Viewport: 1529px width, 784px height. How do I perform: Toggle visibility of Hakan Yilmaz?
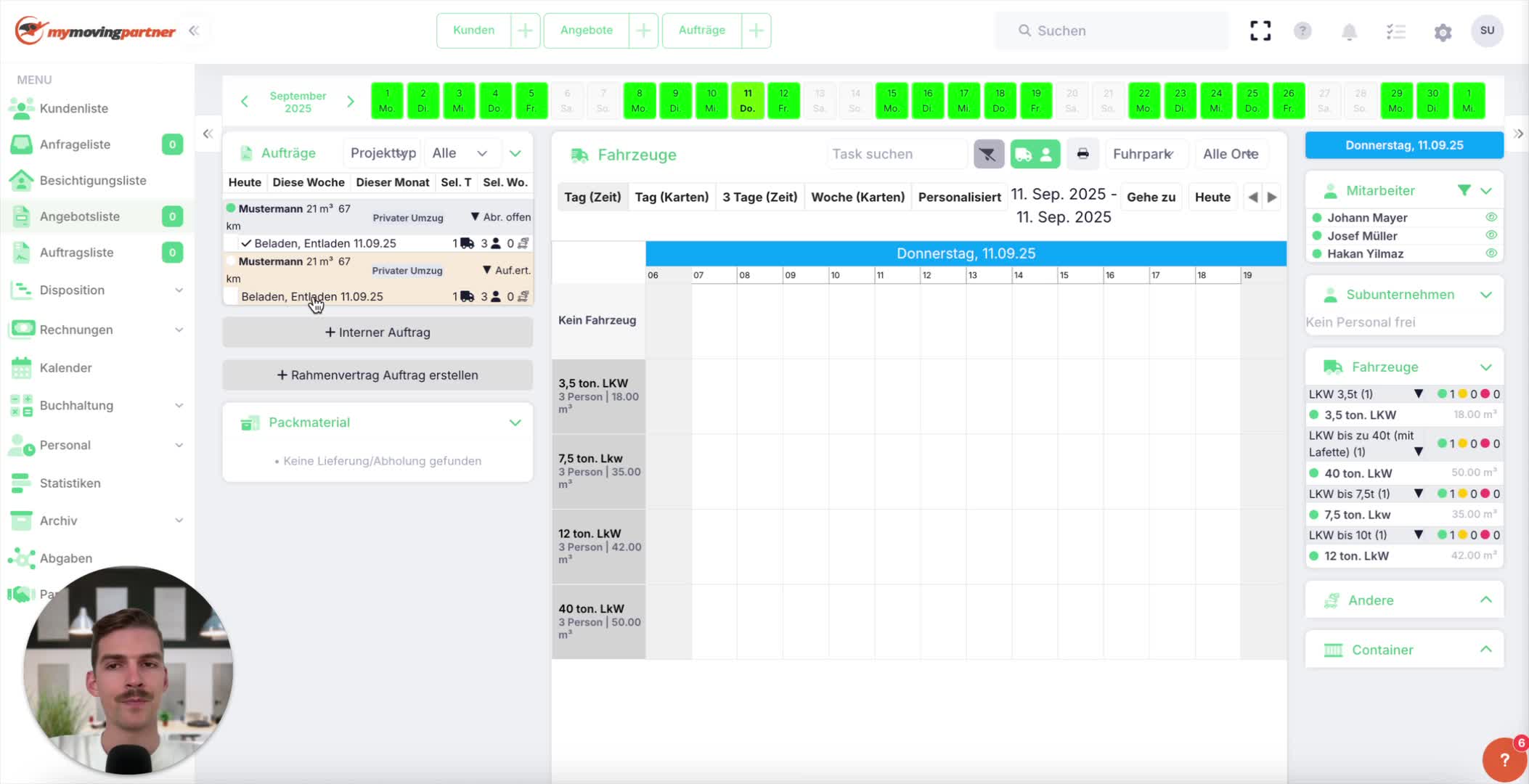coord(1491,253)
